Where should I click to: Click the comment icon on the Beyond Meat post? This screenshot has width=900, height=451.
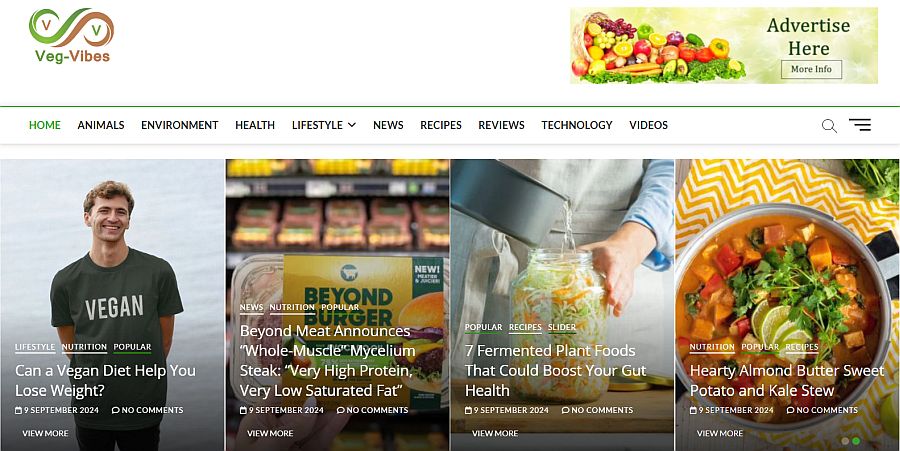click(x=340, y=410)
